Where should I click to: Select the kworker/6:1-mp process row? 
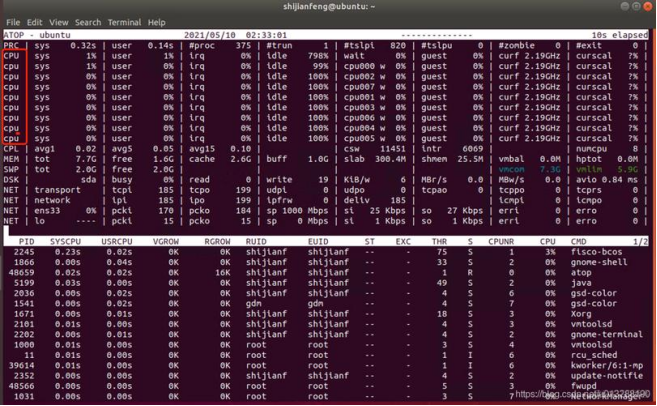click(326, 365)
